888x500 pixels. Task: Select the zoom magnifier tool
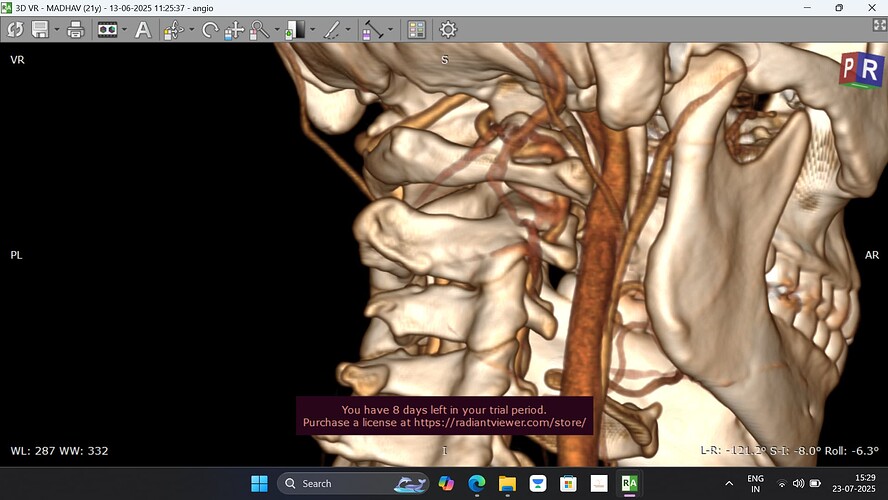[x=259, y=30]
